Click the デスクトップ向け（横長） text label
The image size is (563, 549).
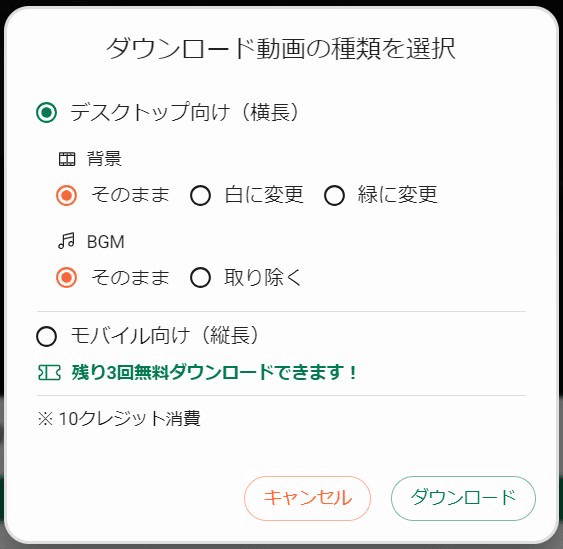click(184, 112)
